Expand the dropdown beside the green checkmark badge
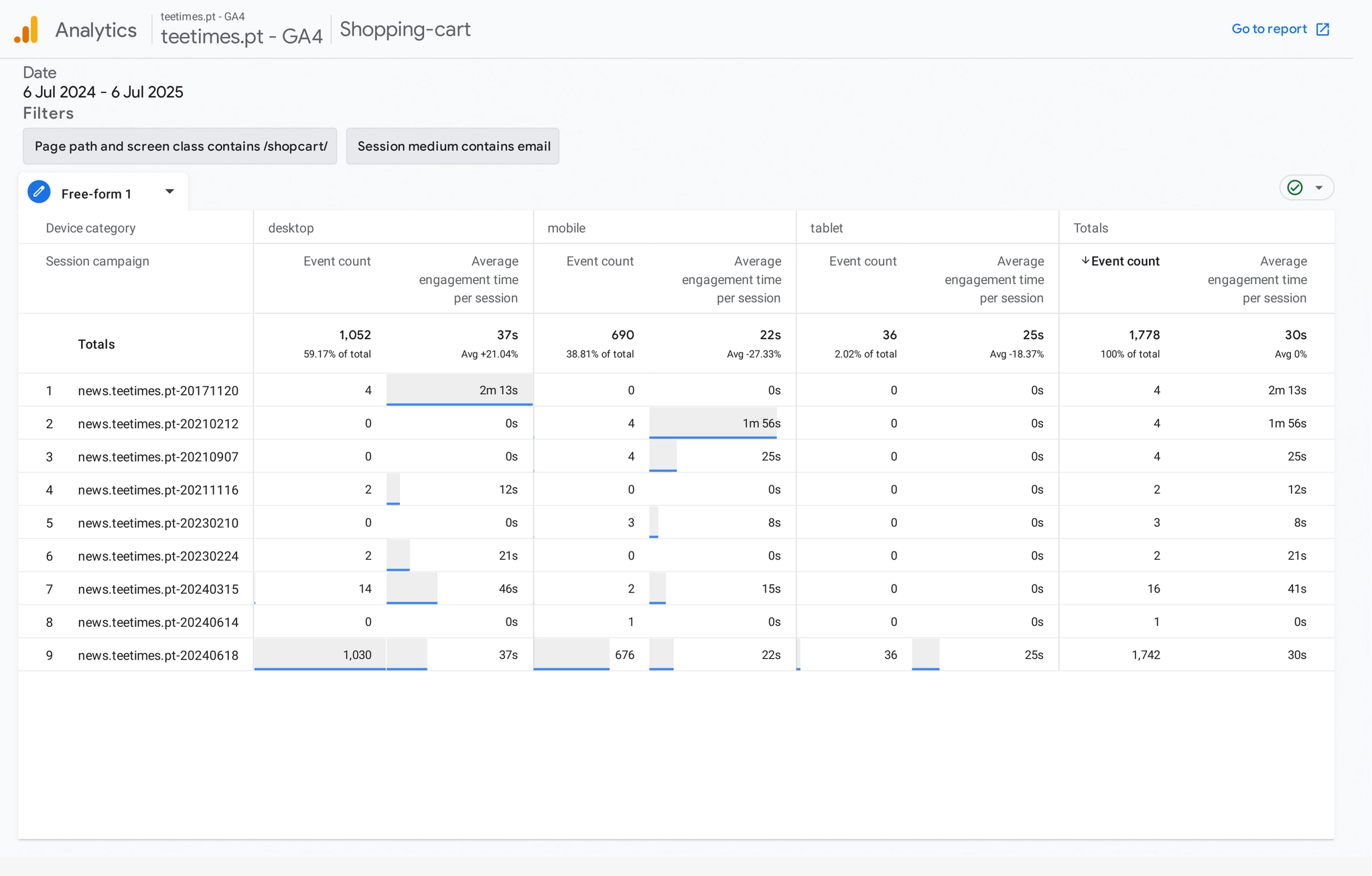This screenshot has width=1372, height=876. [x=1317, y=188]
